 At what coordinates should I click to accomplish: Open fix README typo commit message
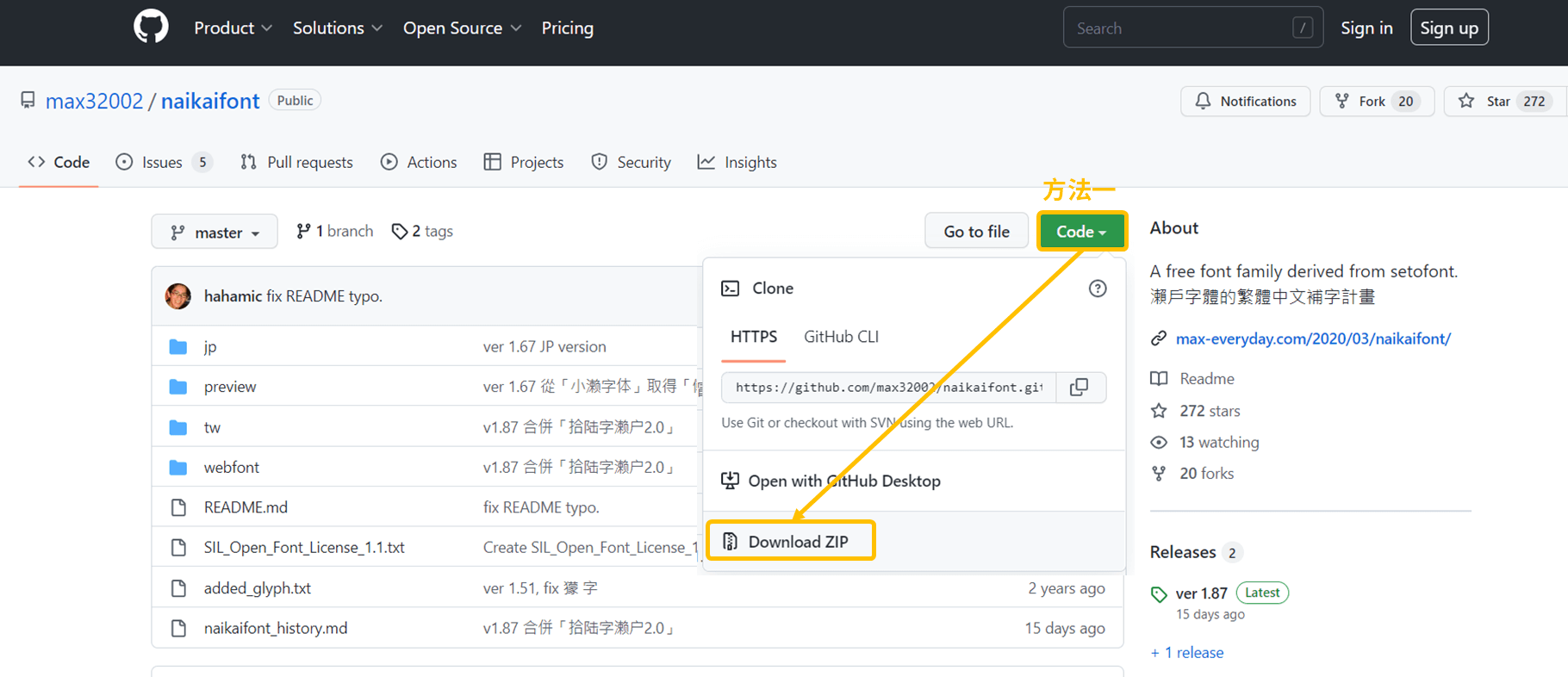(324, 296)
